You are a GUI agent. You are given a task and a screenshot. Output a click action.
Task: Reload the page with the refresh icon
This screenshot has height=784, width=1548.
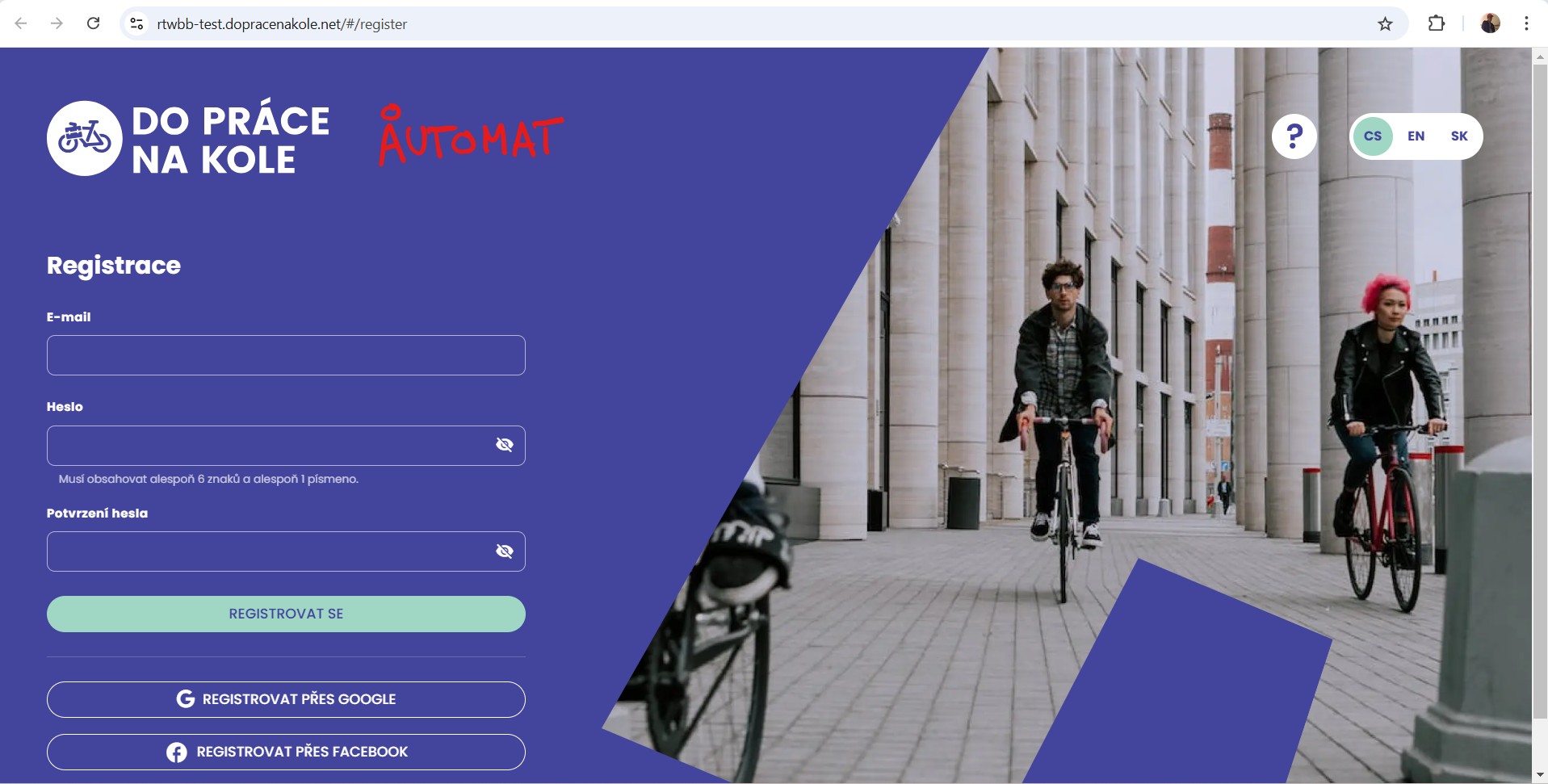[x=94, y=23]
